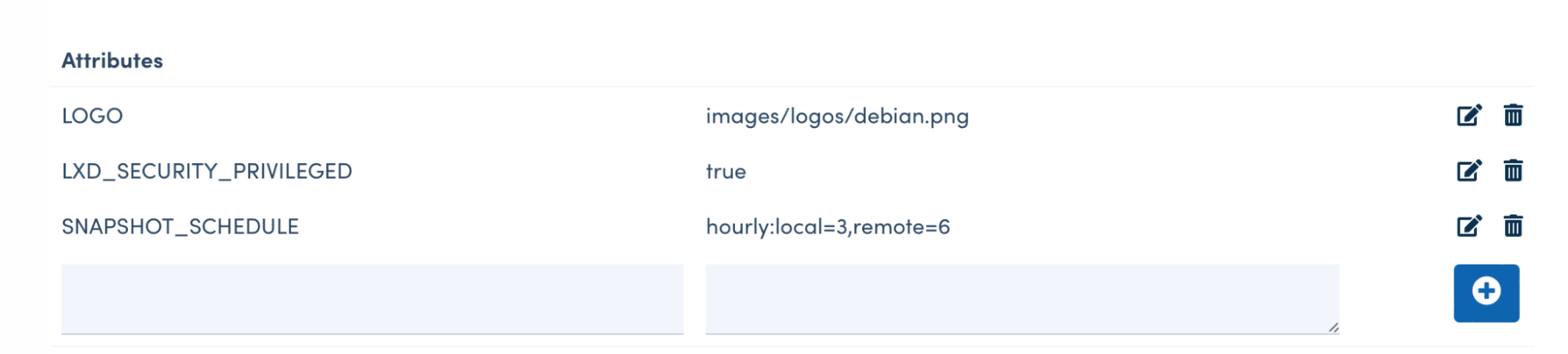Trash the row with hourly snapshot schedule

(1513, 226)
